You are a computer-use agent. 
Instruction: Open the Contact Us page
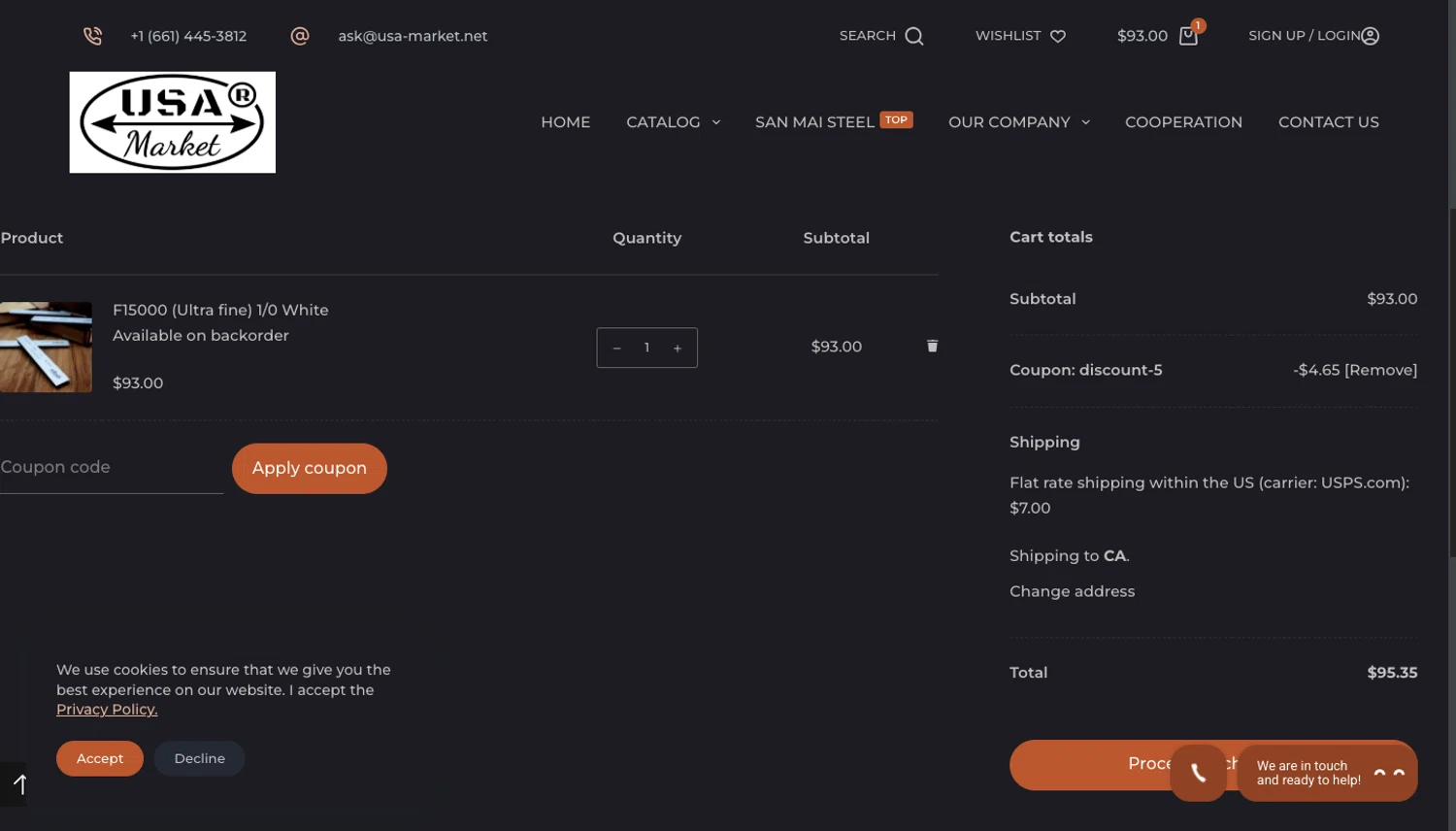[1328, 122]
